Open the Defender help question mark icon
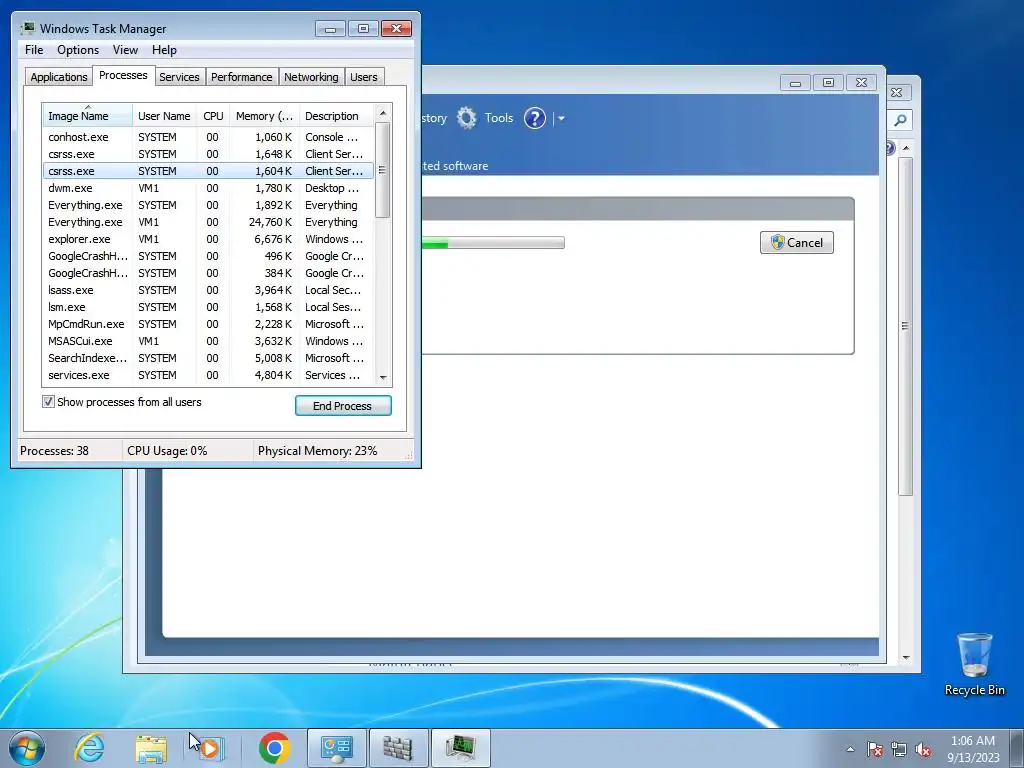The width and height of the screenshot is (1024, 768). tap(534, 118)
